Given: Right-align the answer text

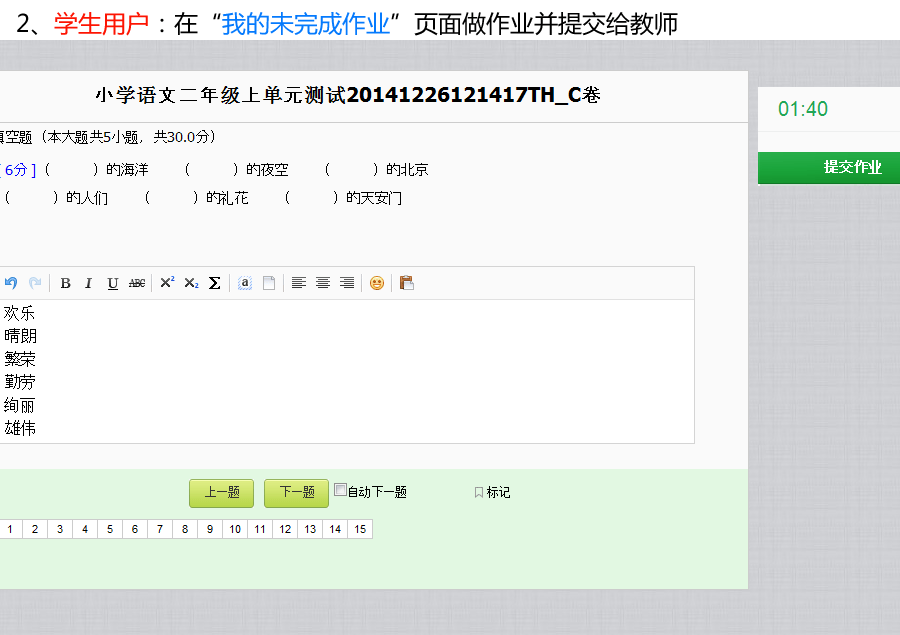Looking at the screenshot, I should pyautogui.click(x=347, y=283).
